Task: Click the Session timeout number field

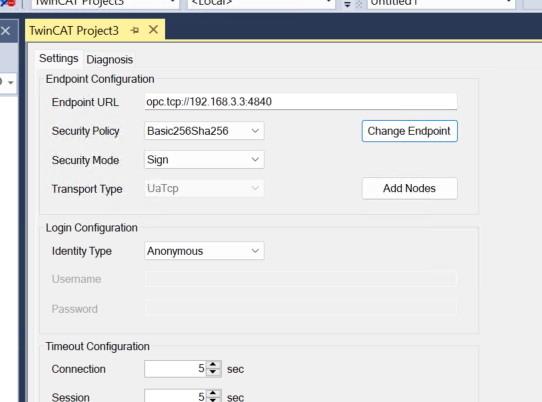Action: (176, 396)
